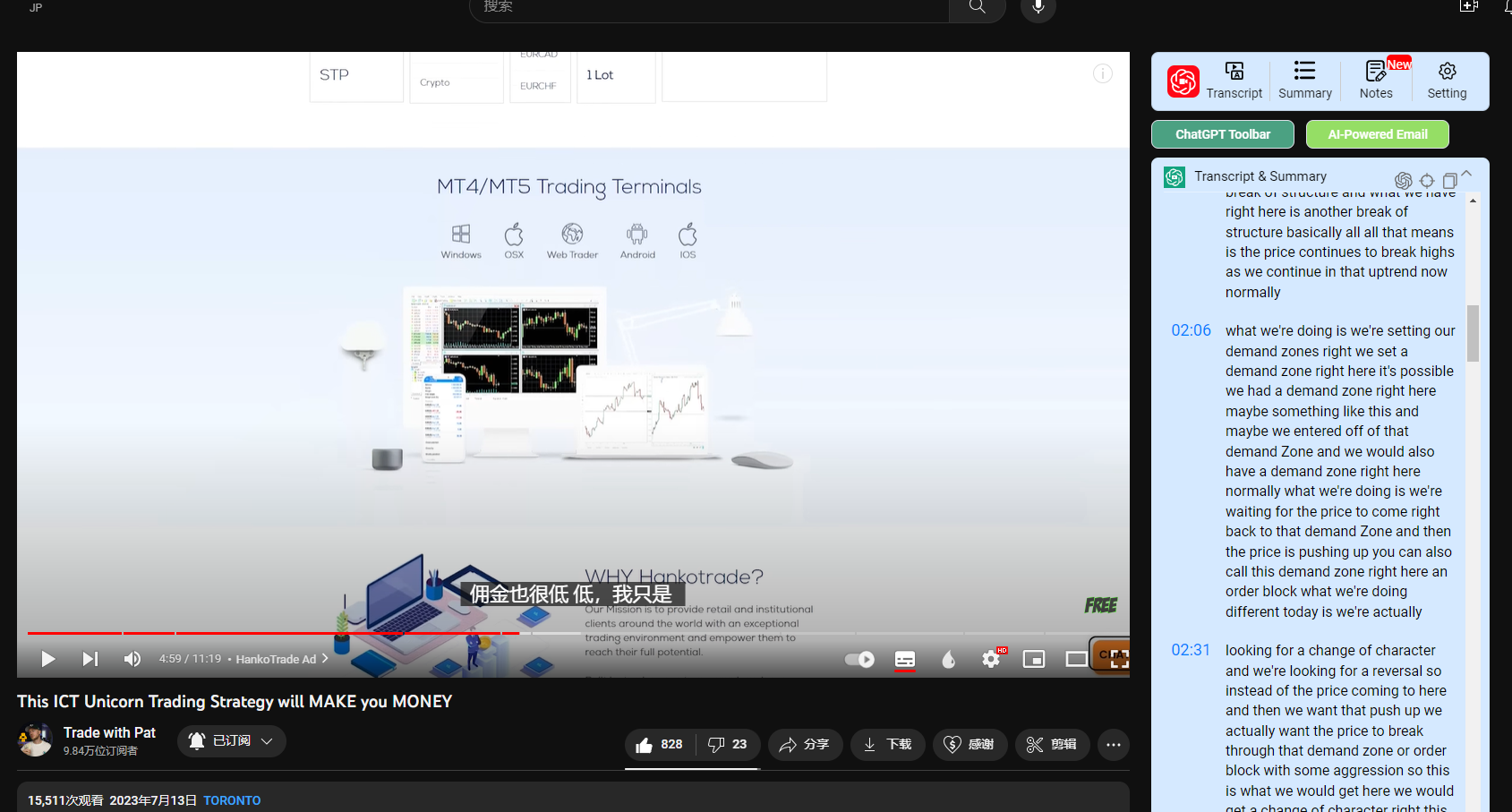1512x812 pixels.
Task: Open video player settings gear
Action: (991, 659)
